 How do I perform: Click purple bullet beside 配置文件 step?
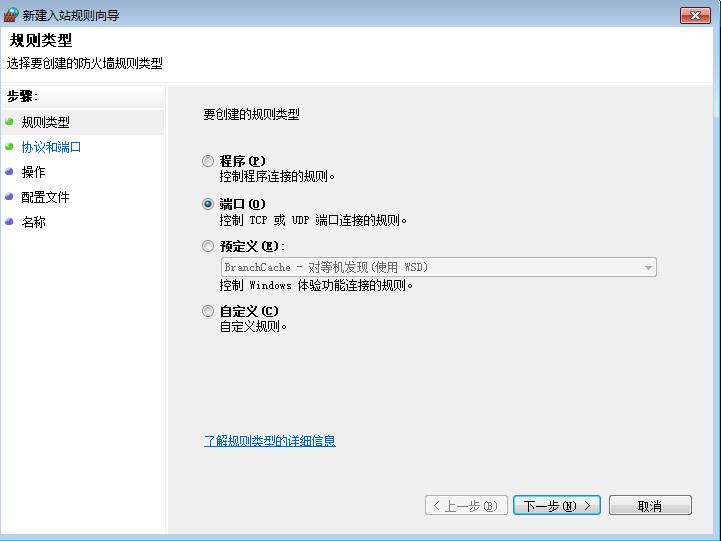point(9,196)
